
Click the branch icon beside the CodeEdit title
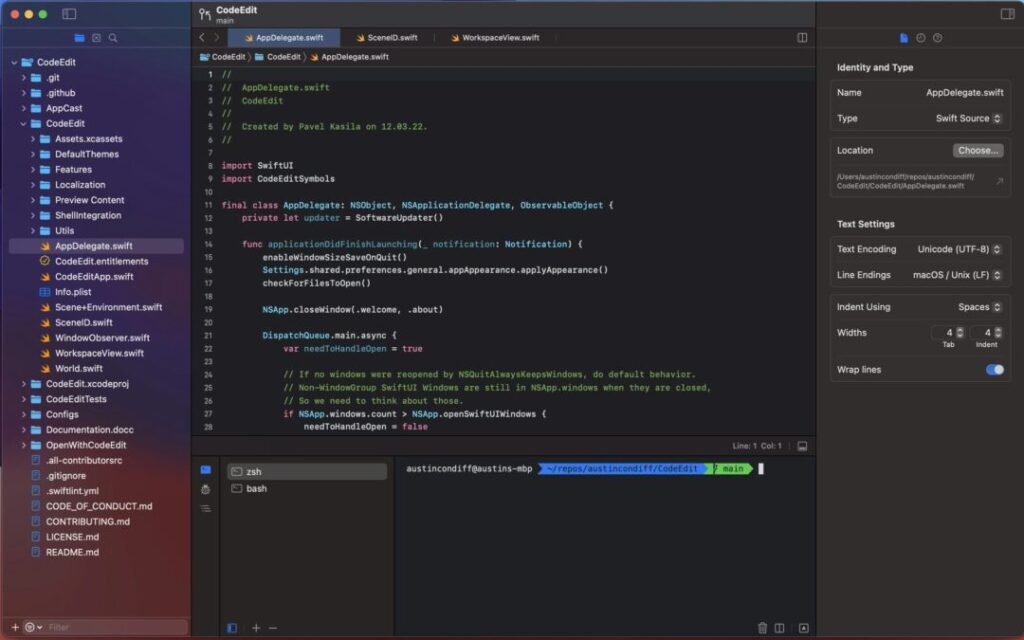coord(204,14)
